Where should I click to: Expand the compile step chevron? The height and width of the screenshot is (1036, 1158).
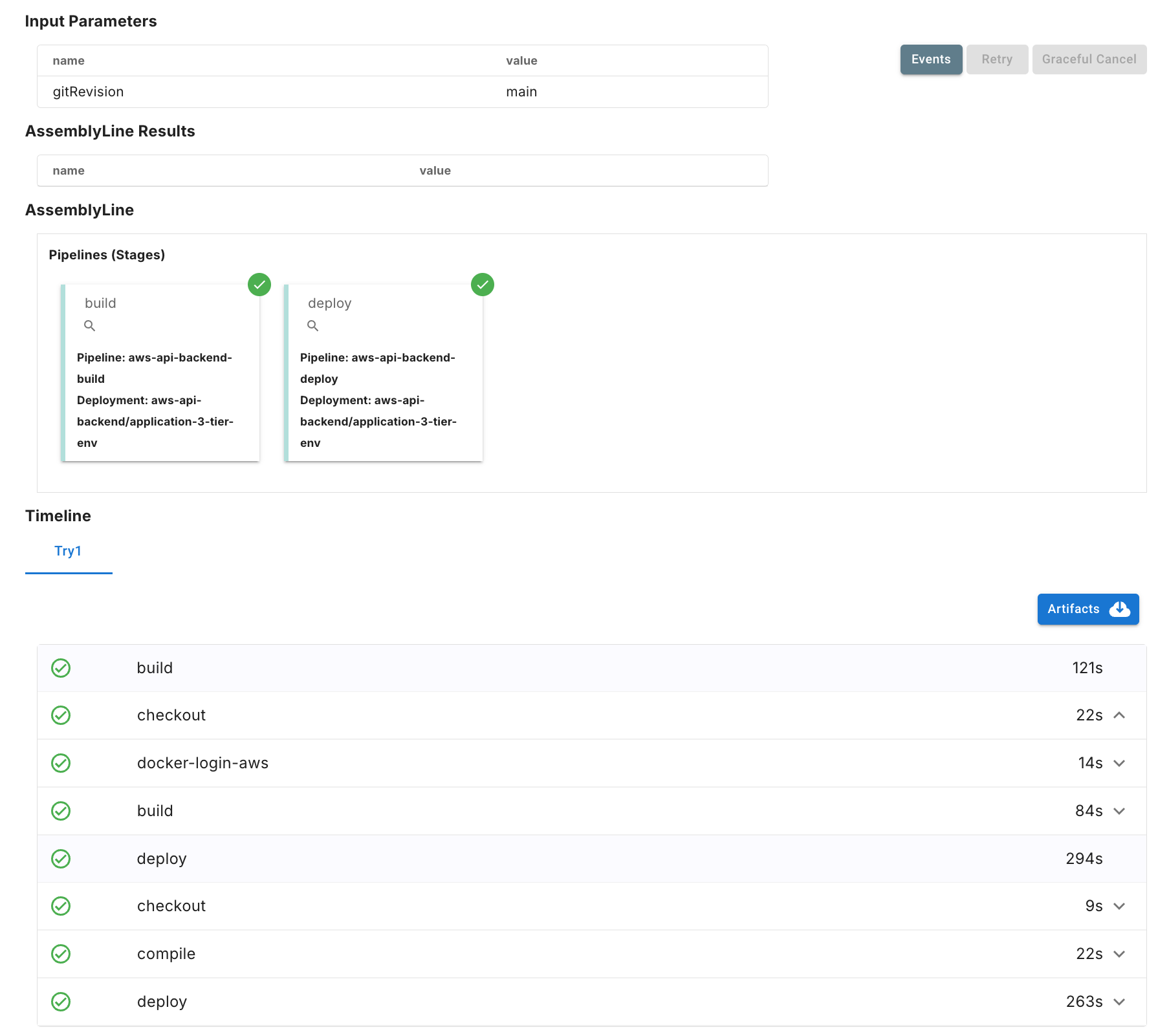1119,954
